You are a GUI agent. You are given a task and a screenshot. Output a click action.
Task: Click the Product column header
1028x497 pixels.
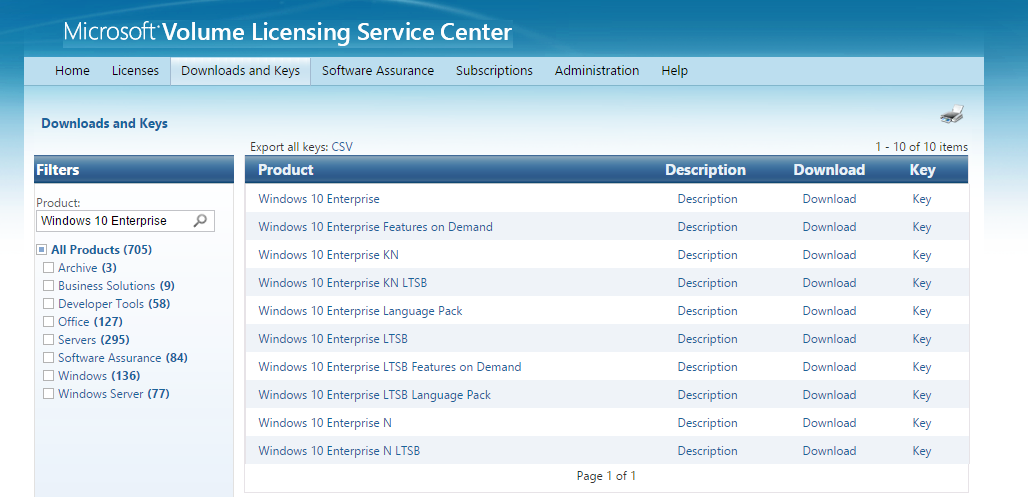coord(286,170)
